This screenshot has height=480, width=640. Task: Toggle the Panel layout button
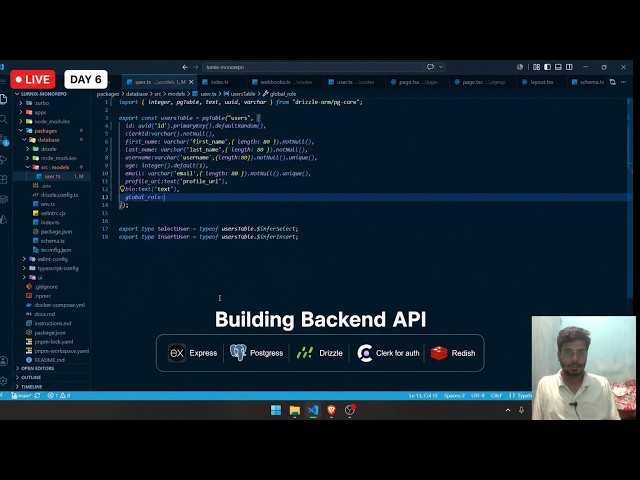pos(558,67)
